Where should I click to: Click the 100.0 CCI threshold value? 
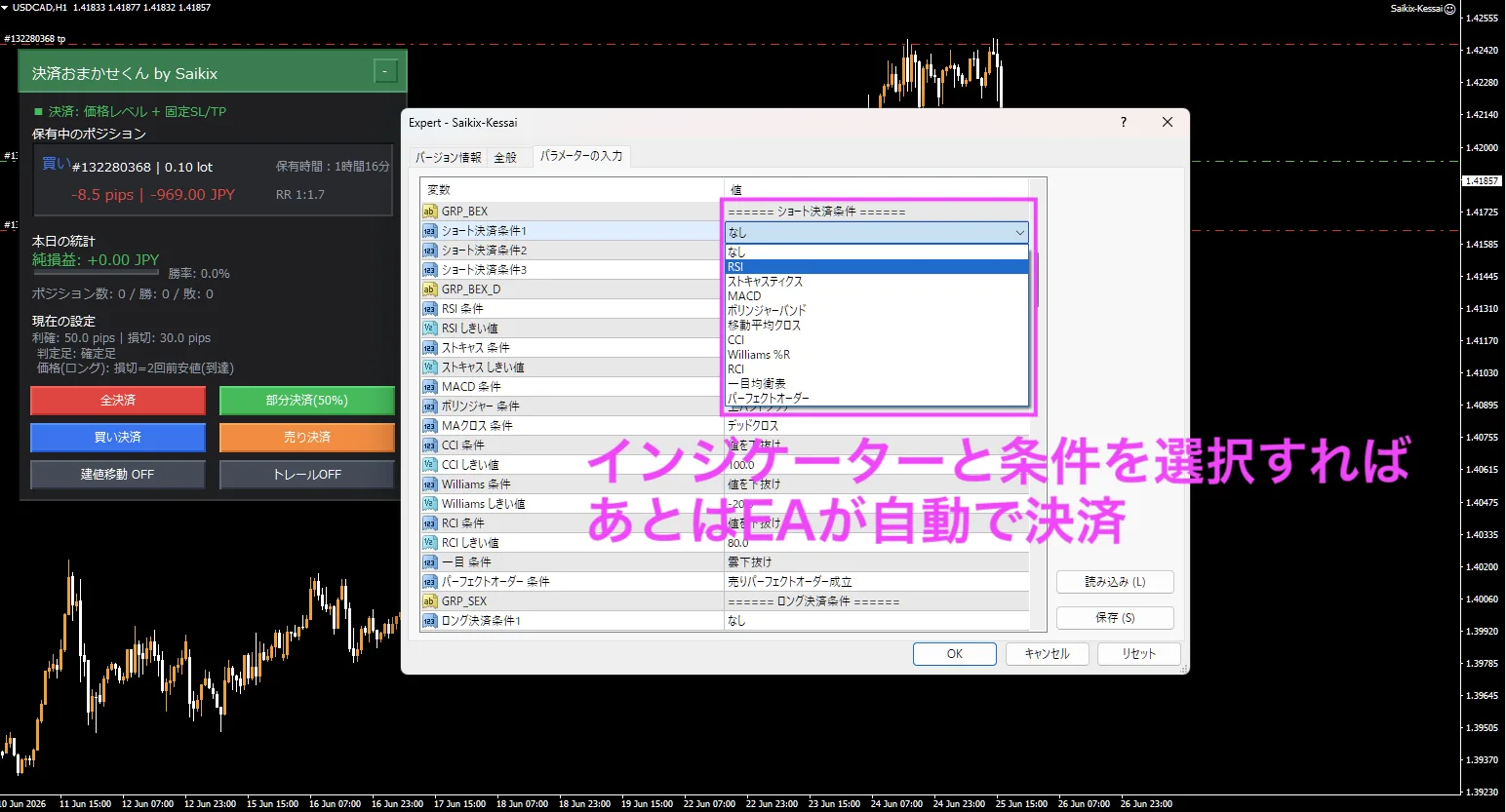pos(877,465)
